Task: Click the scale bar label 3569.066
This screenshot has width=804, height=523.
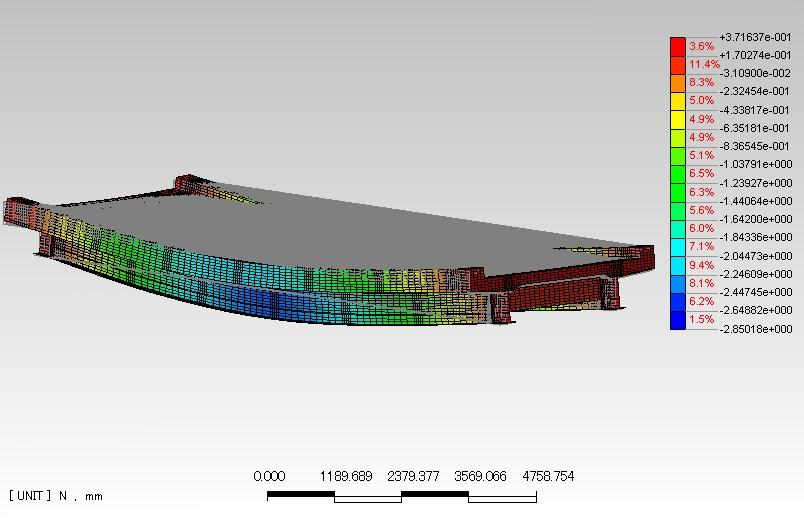Action: [480, 476]
